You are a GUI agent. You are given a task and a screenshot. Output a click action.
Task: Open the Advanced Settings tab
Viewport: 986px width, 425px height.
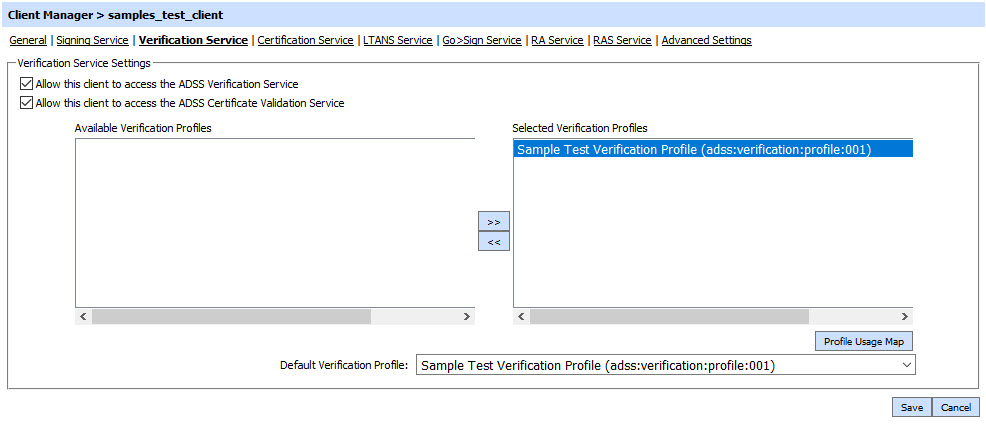(706, 40)
